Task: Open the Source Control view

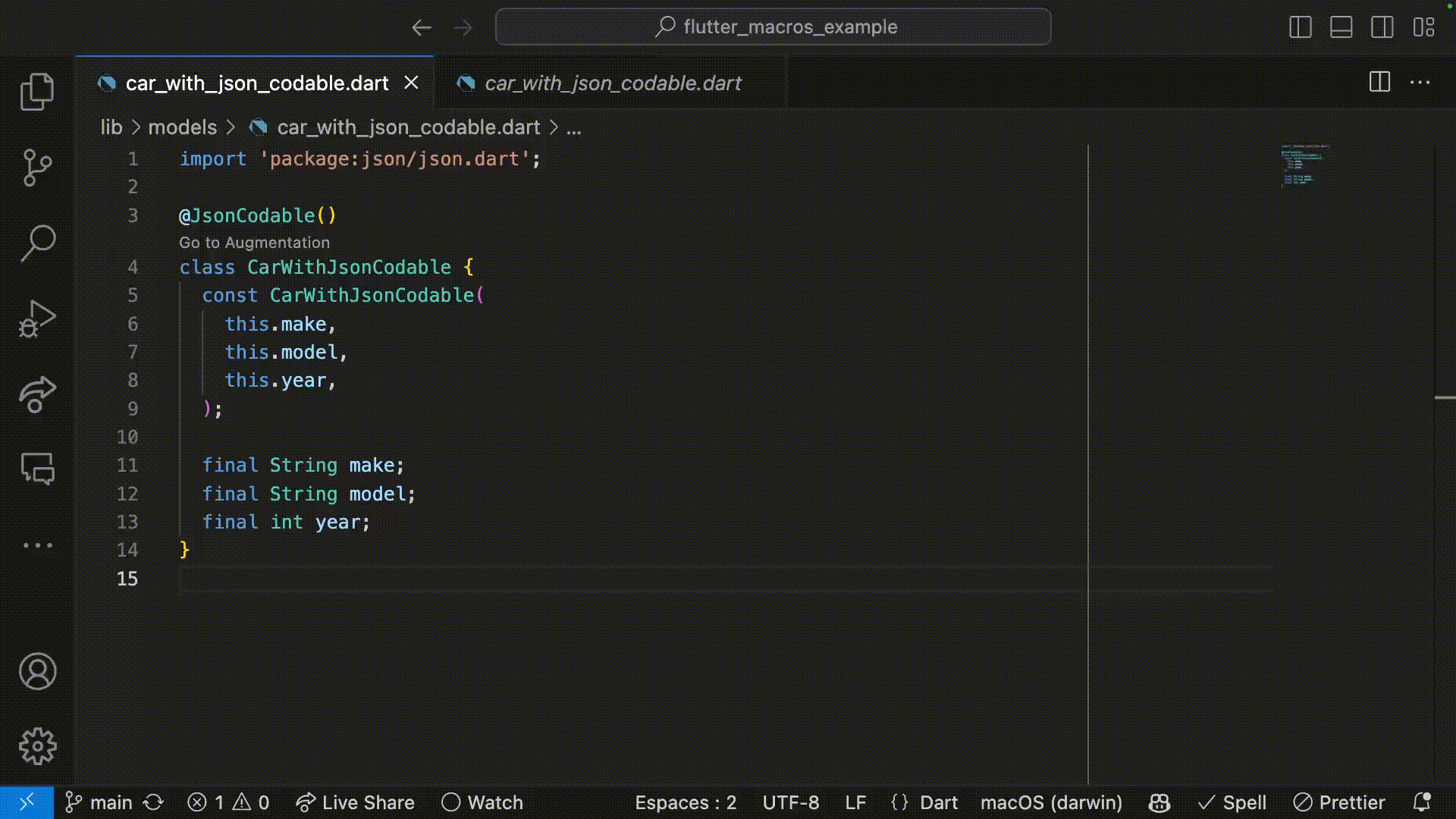Action: pyautogui.click(x=37, y=167)
